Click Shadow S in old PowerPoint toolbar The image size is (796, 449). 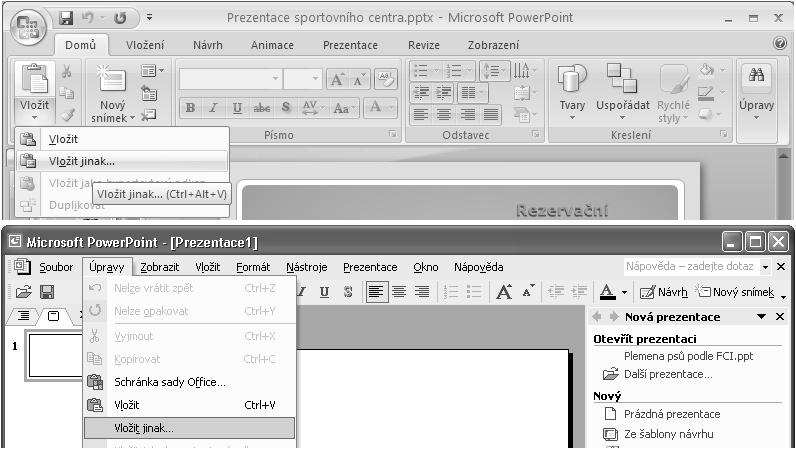tap(348, 292)
